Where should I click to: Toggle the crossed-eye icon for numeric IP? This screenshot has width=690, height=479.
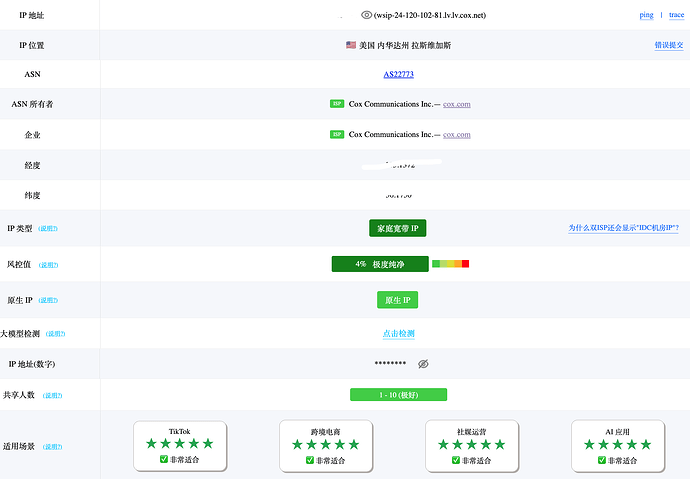coord(423,364)
